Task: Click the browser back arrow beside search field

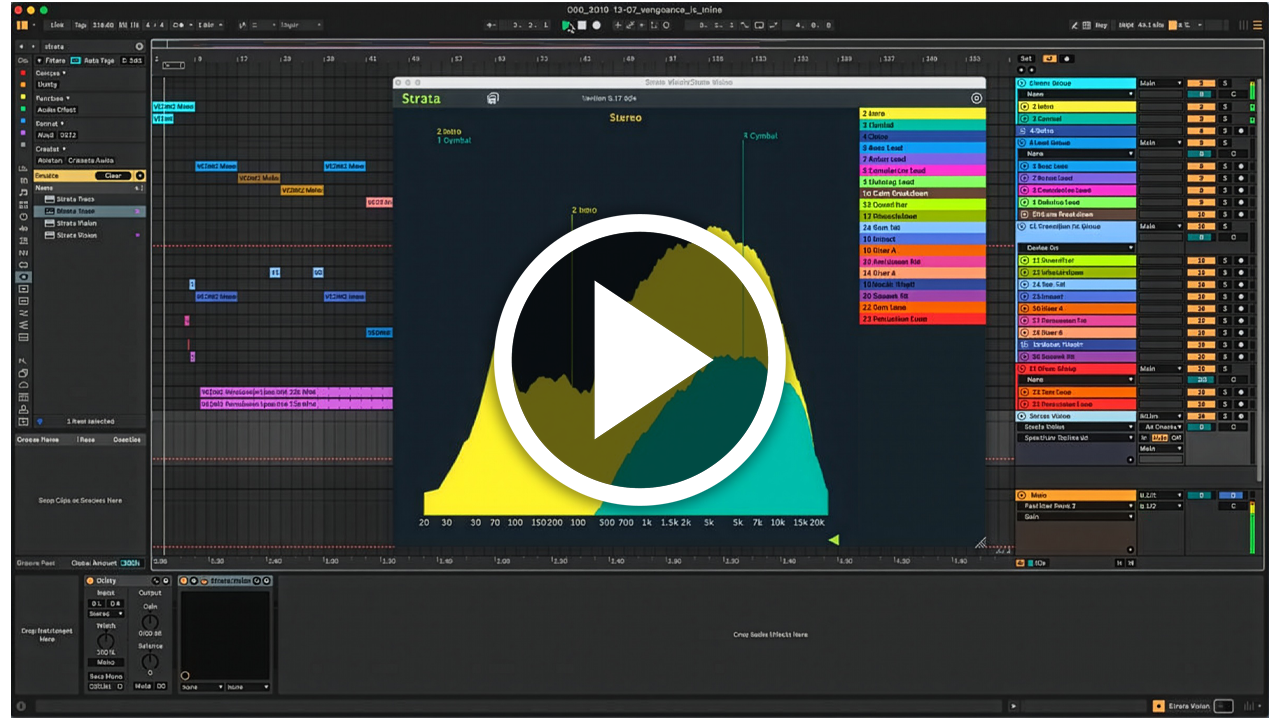Action: coord(22,46)
